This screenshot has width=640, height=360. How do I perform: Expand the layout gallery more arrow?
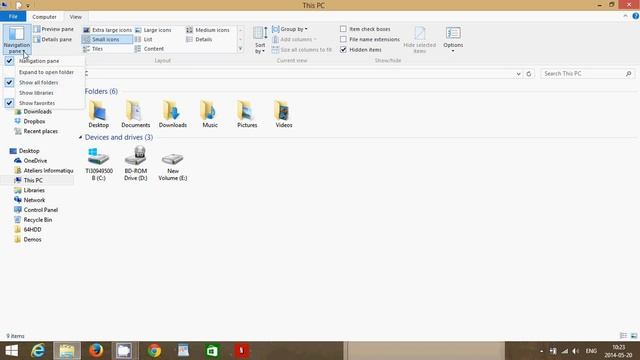pyautogui.click(x=240, y=49)
